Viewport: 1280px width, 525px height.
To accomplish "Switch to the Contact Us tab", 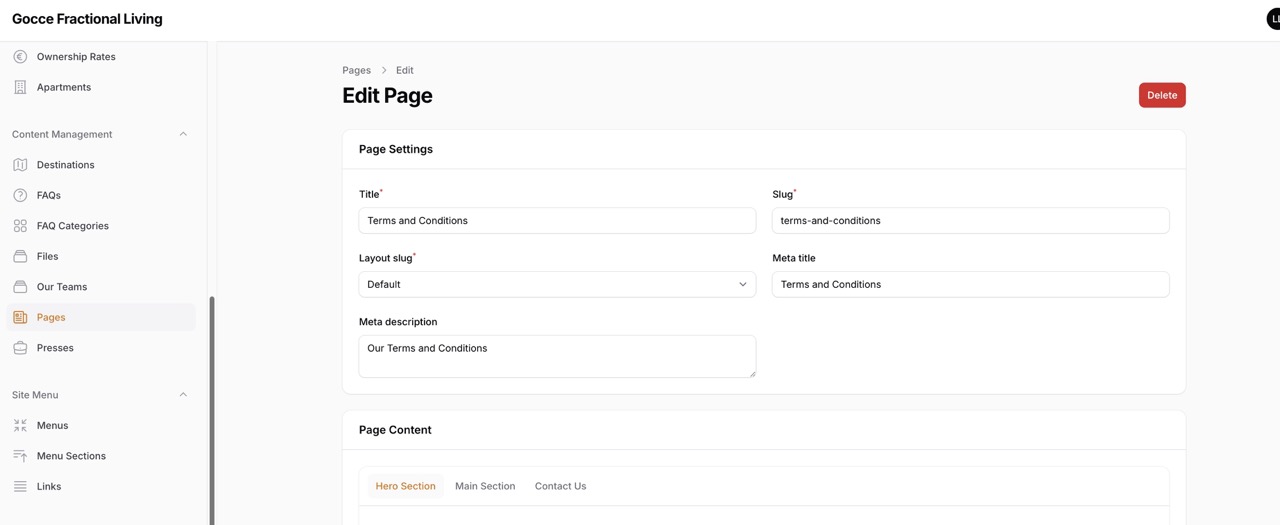I will click(560, 486).
